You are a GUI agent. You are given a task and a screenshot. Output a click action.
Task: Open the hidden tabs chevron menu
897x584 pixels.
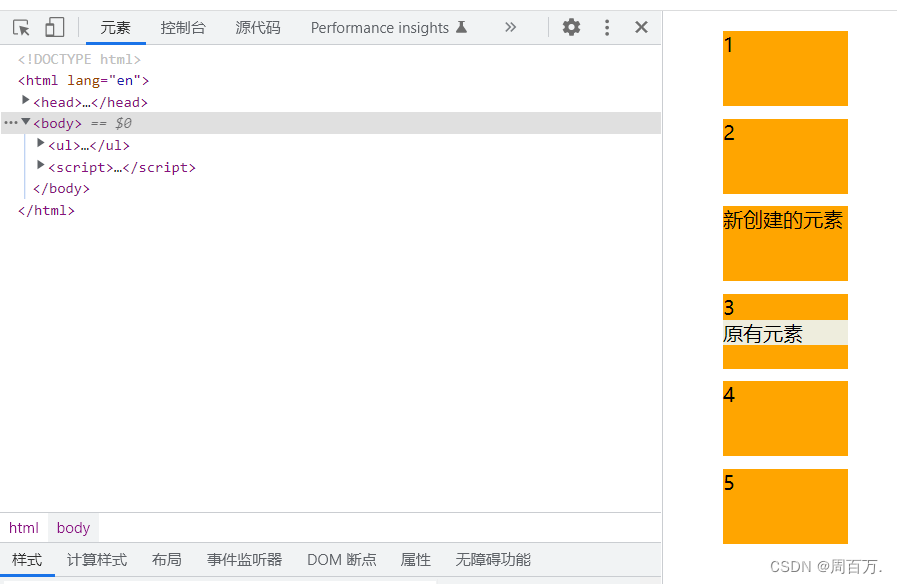[x=511, y=27]
